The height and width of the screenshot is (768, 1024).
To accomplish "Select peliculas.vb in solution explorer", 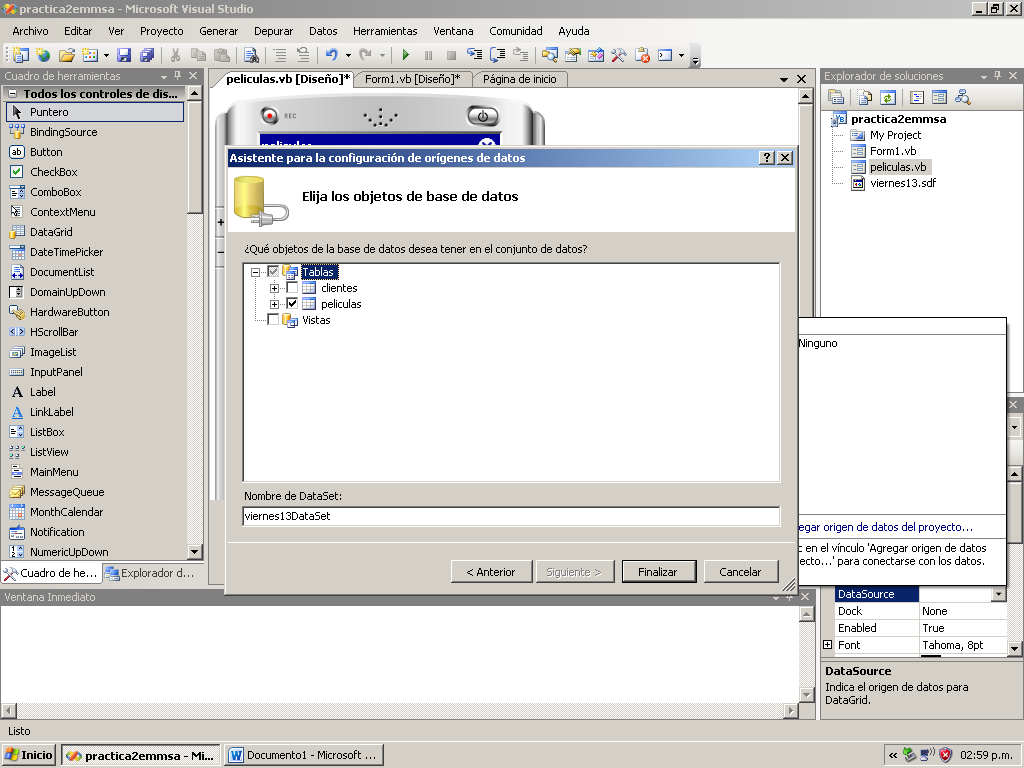I will [898, 167].
